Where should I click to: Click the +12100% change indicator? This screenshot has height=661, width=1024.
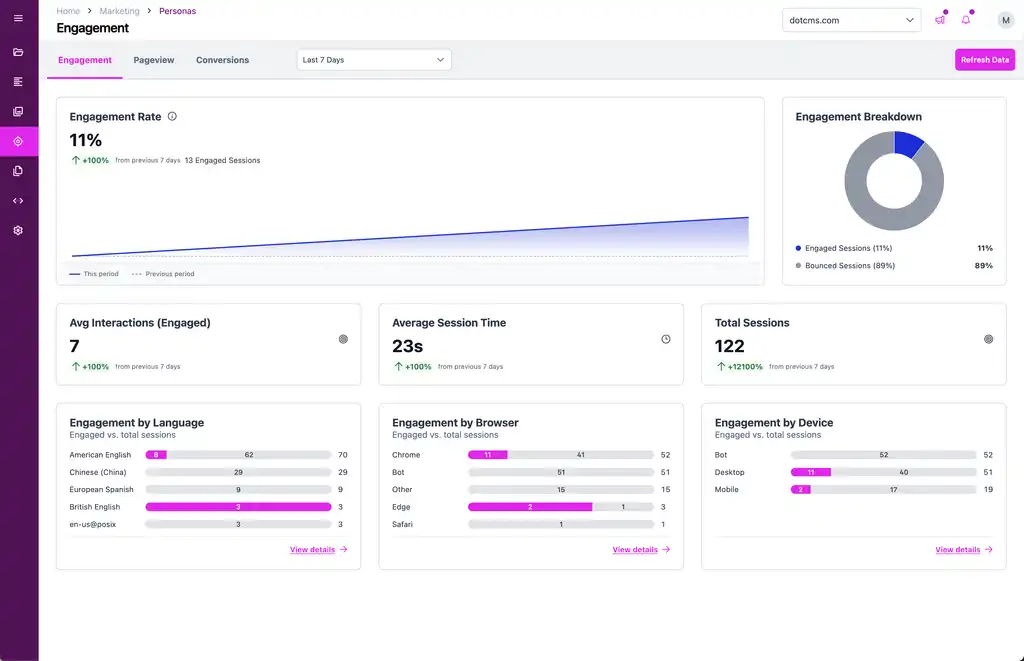click(740, 366)
